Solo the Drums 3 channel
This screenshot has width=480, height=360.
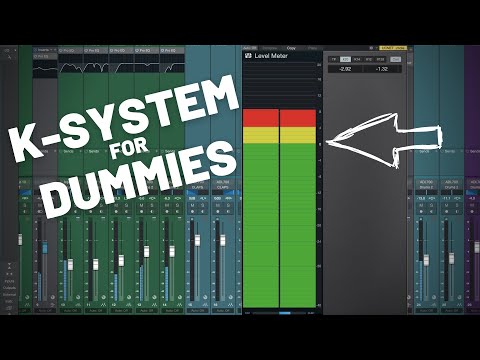click(x=456, y=206)
